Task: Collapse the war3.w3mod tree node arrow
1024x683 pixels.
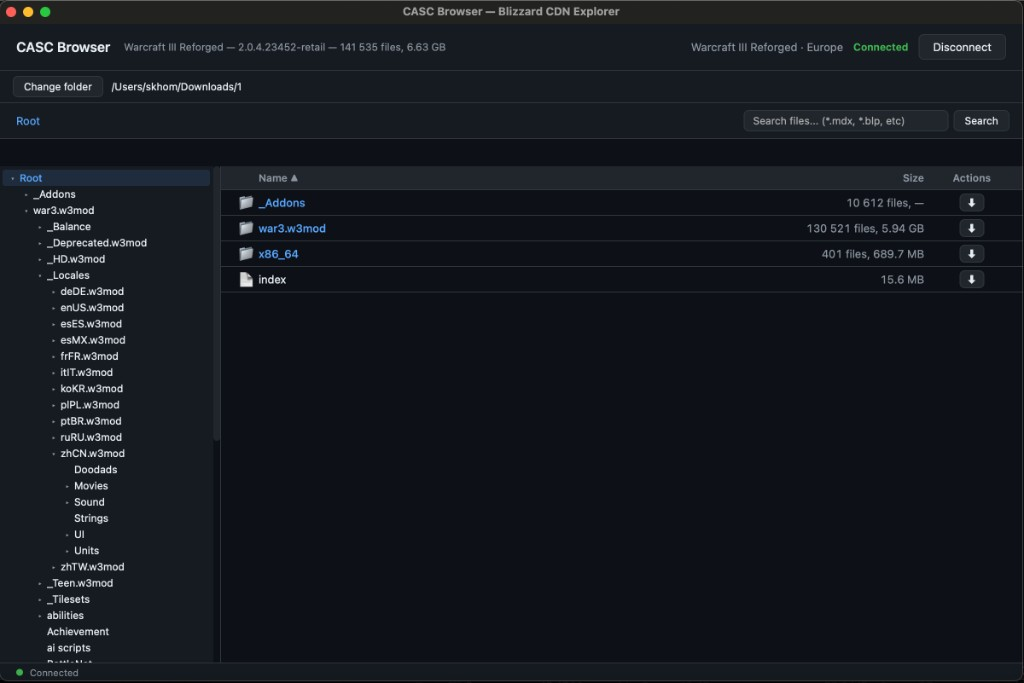Action: click(x=26, y=211)
